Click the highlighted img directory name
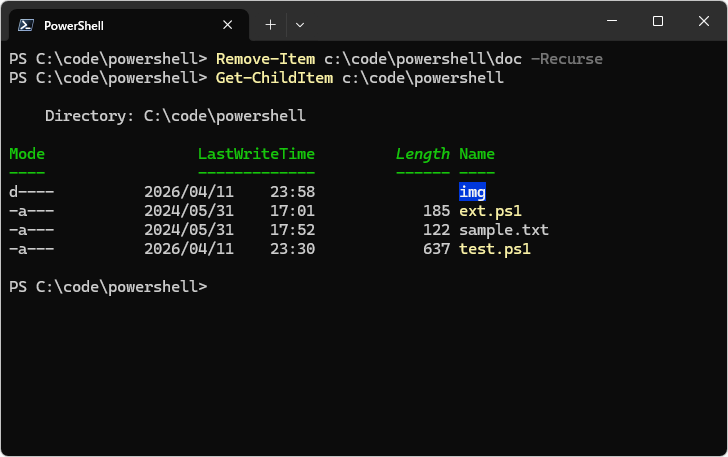The image size is (728, 457). tap(472, 192)
